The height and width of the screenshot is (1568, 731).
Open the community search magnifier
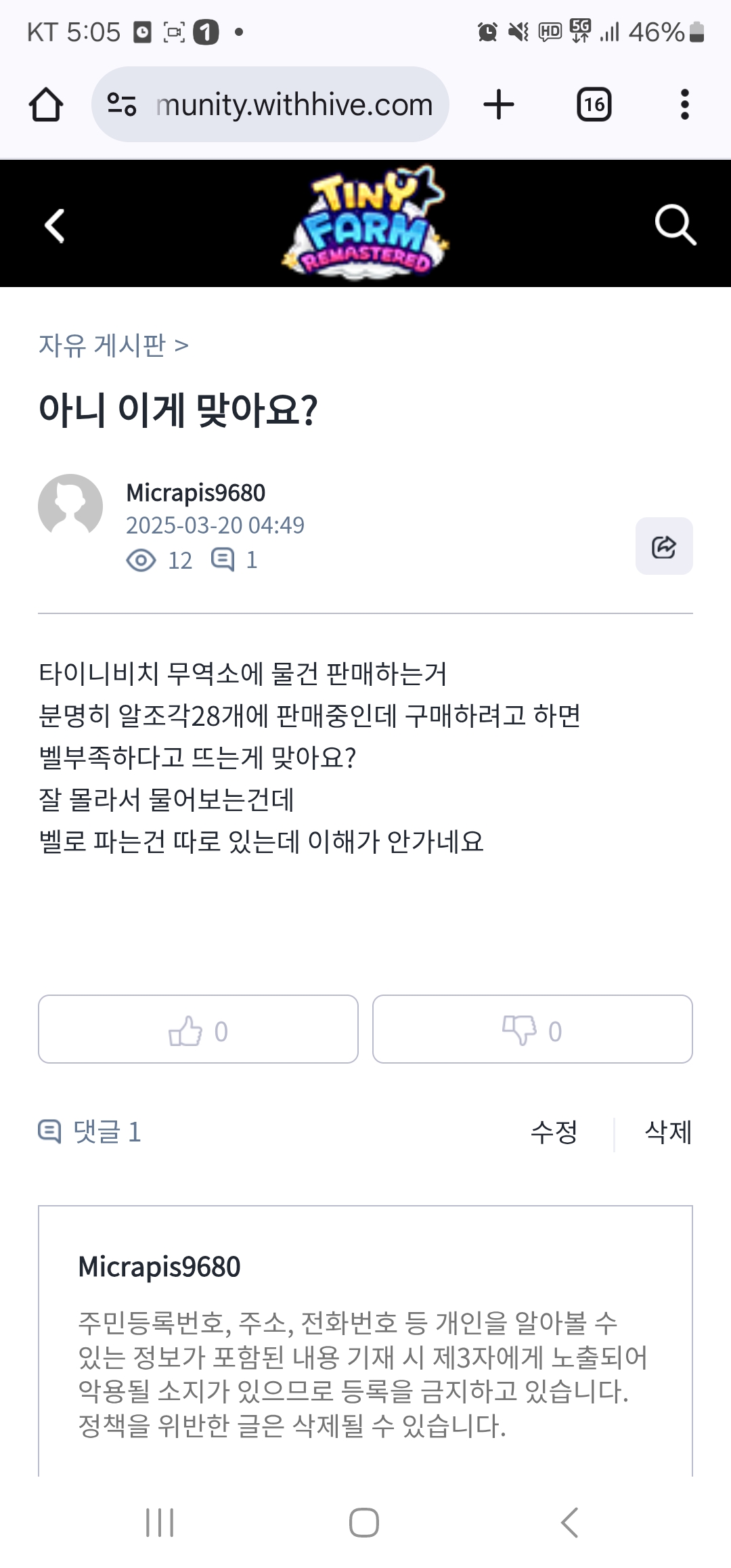click(675, 225)
